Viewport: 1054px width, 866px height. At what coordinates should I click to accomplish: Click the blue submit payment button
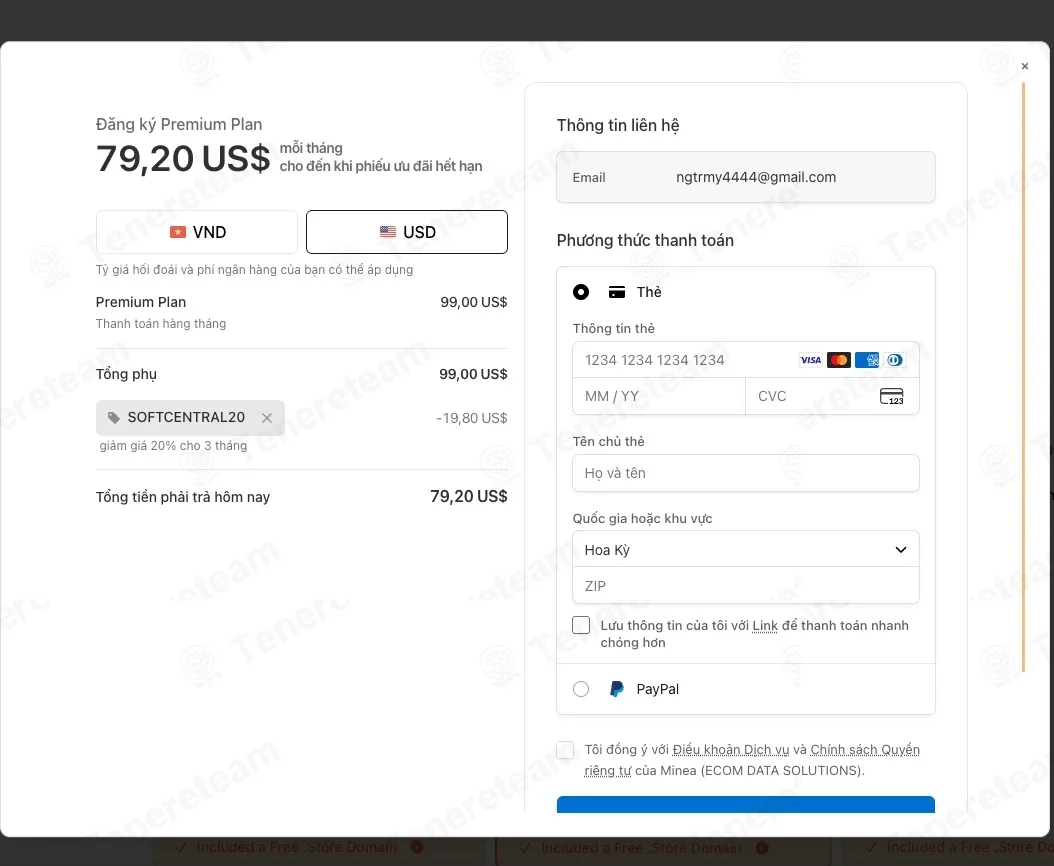point(745,805)
